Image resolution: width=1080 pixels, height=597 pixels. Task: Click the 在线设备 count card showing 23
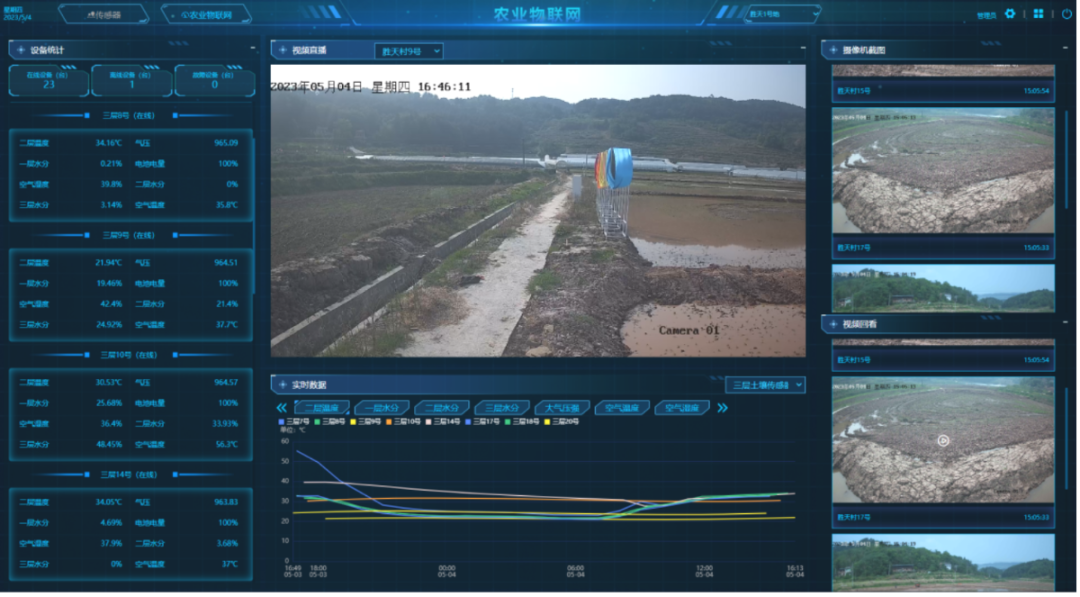click(48, 81)
